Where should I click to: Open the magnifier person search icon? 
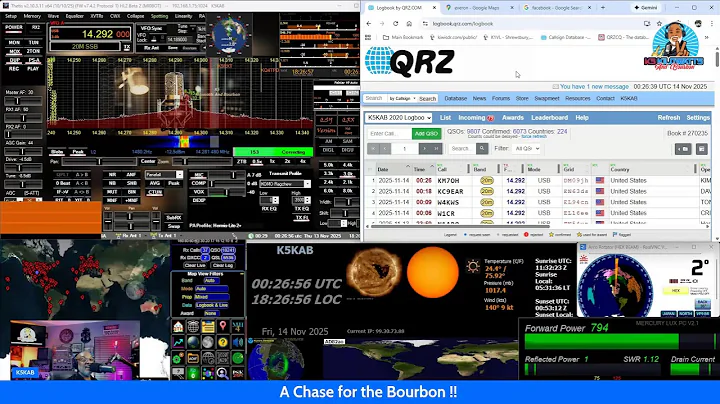pos(223,373)
